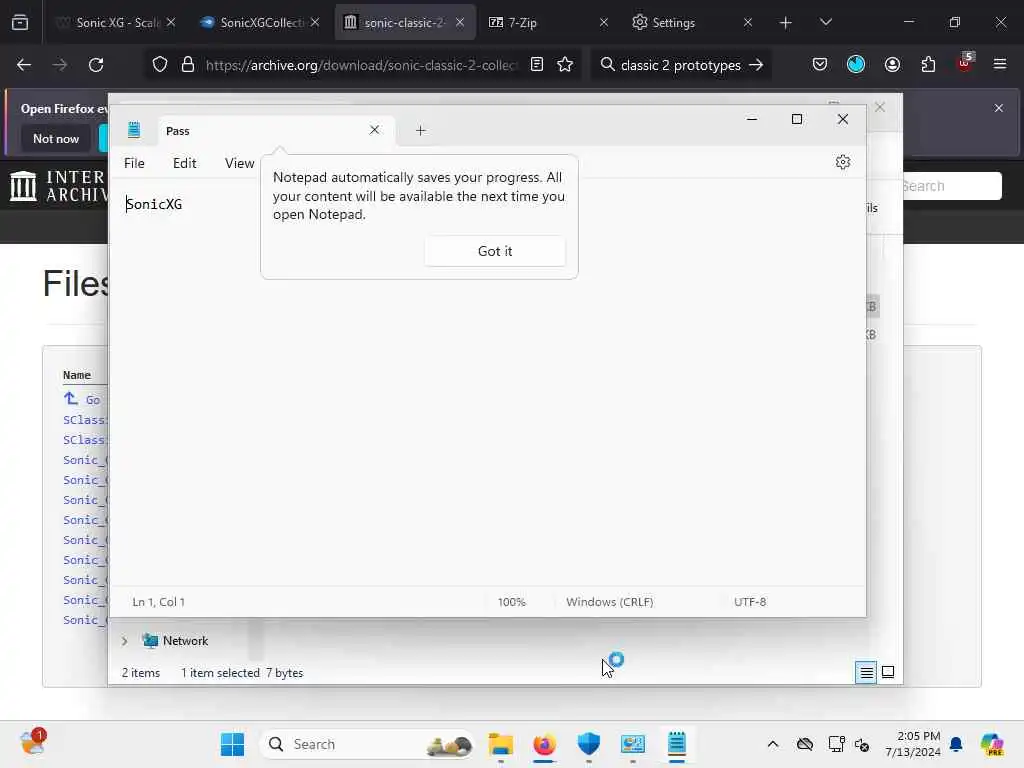Click the Name column header

76,375
